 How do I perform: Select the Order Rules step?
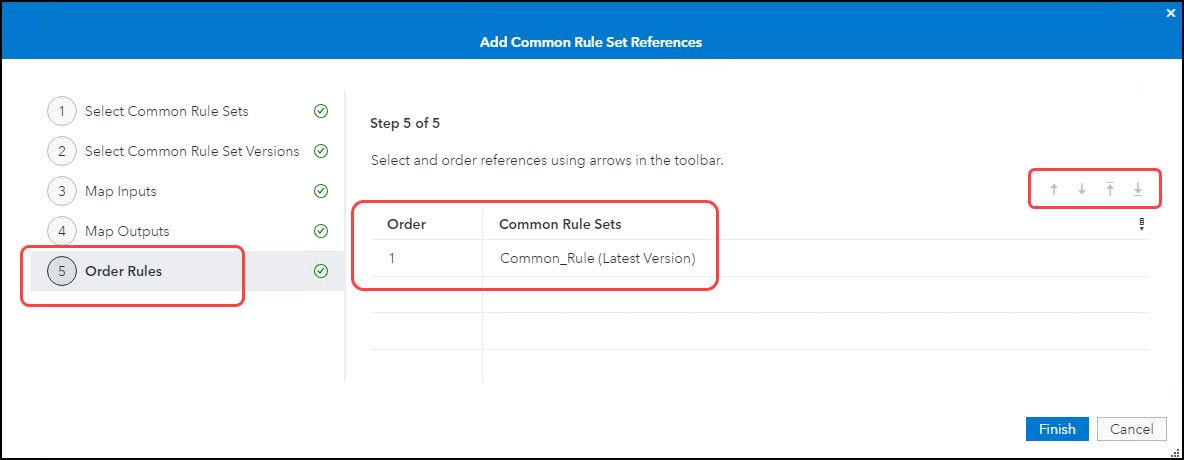pos(123,271)
